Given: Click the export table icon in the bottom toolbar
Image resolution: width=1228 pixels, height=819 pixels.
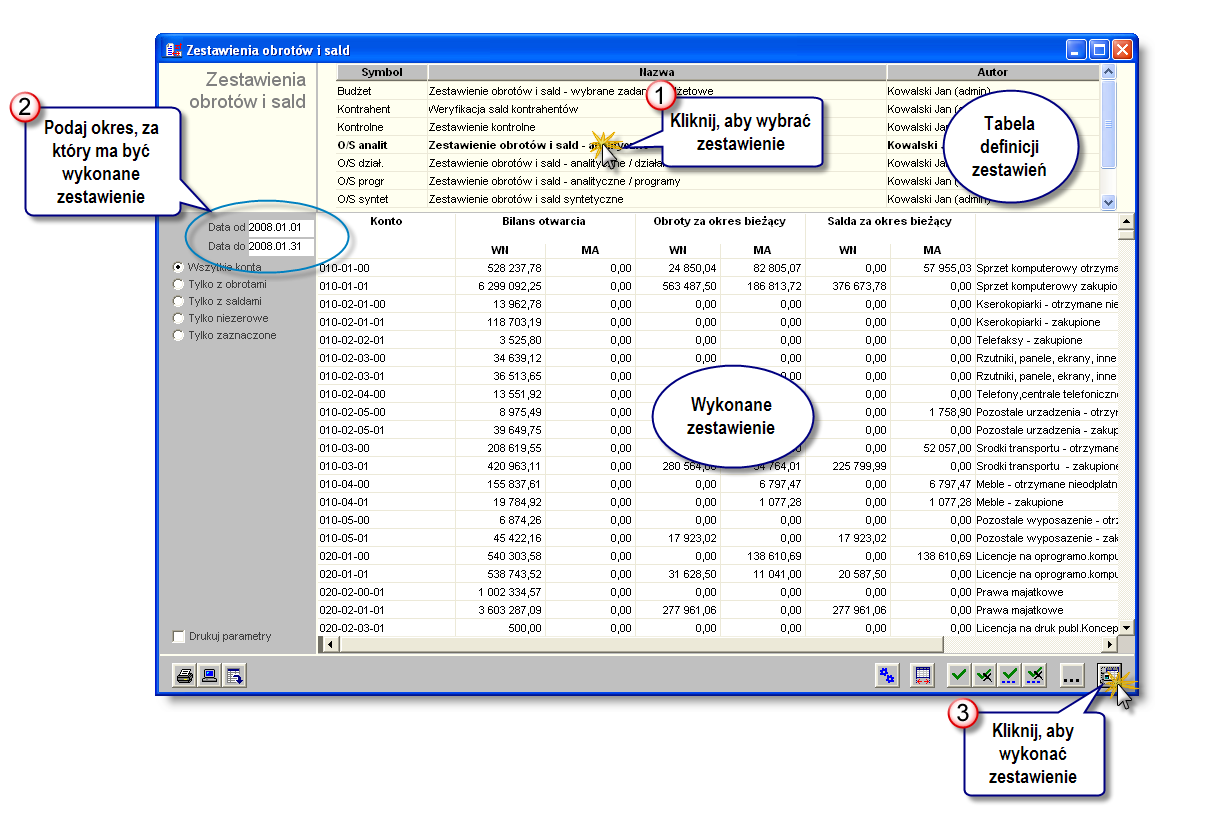Looking at the screenshot, I should [234, 676].
